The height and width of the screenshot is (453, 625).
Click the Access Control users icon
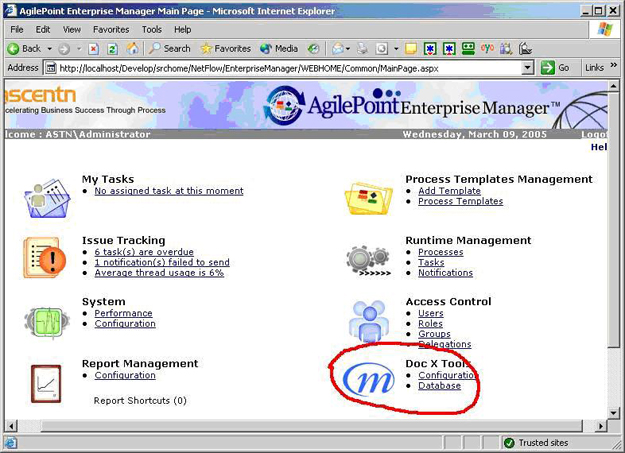pos(369,322)
